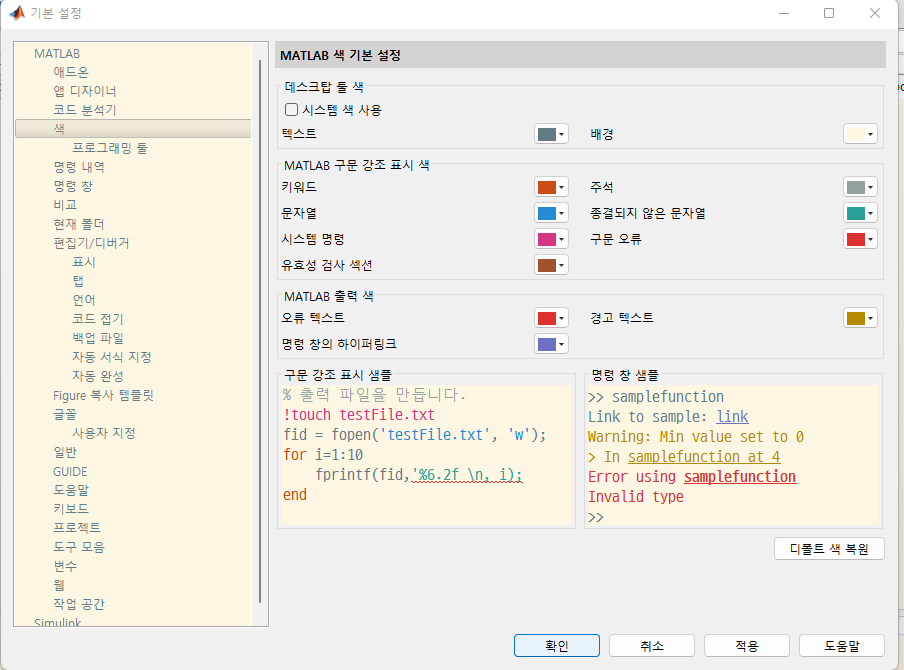Select 작업 공간 in the tree
Image resolution: width=904 pixels, height=670 pixels.
click(x=79, y=604)
